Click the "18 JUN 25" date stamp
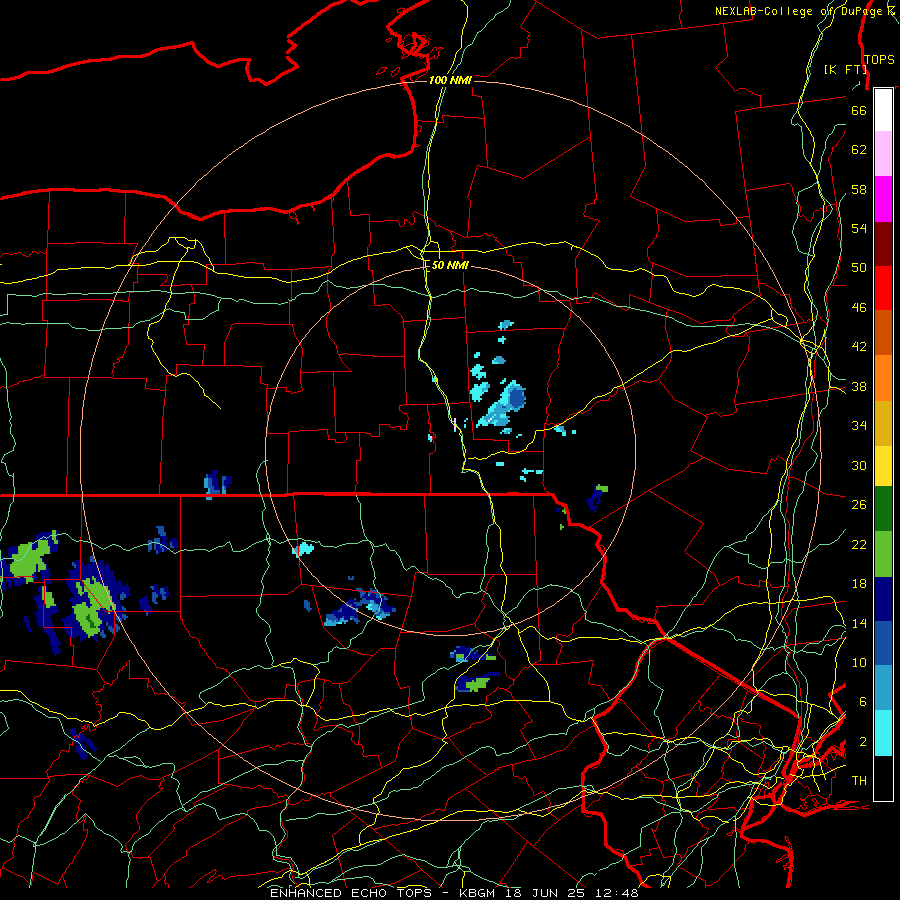Screen dimensions: 900x900 tap(547, 893)
